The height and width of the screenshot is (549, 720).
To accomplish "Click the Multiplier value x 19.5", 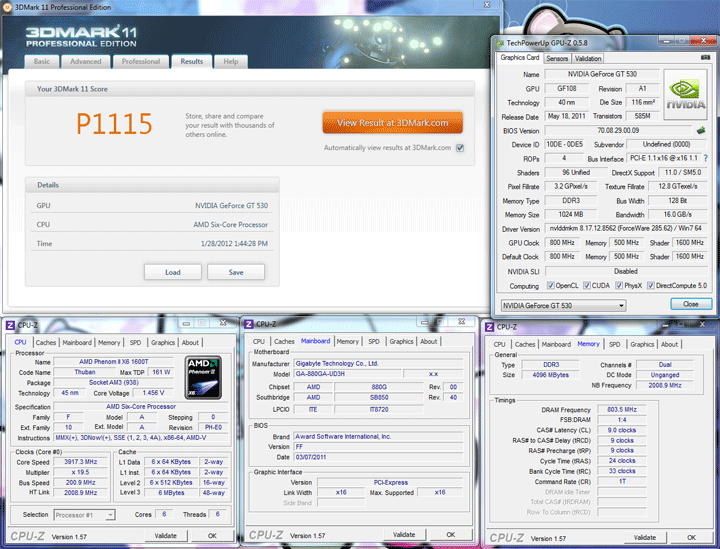I will 81,472.
